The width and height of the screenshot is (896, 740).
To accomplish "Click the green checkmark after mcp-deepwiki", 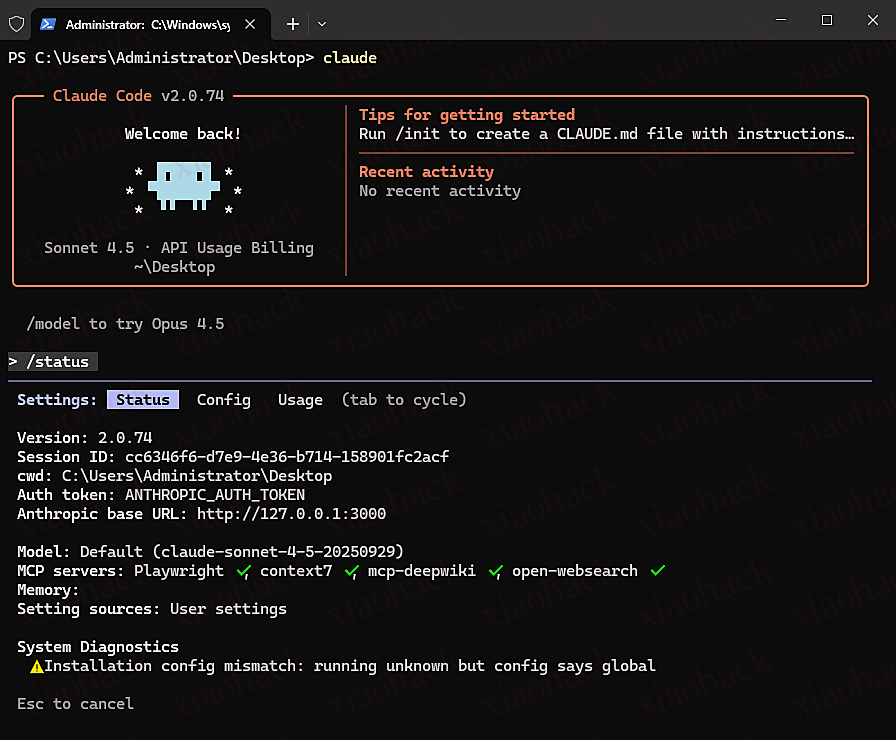I will 495,571.
